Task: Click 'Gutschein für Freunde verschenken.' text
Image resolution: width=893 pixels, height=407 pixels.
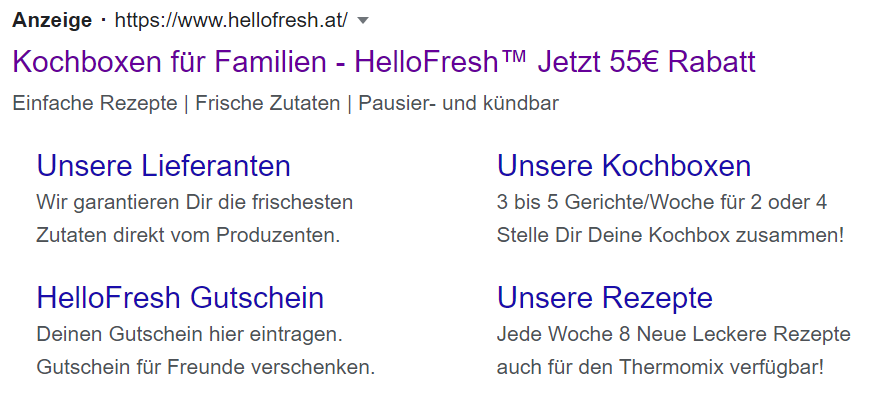Action: pyautogui.click(x=206, y=367)
